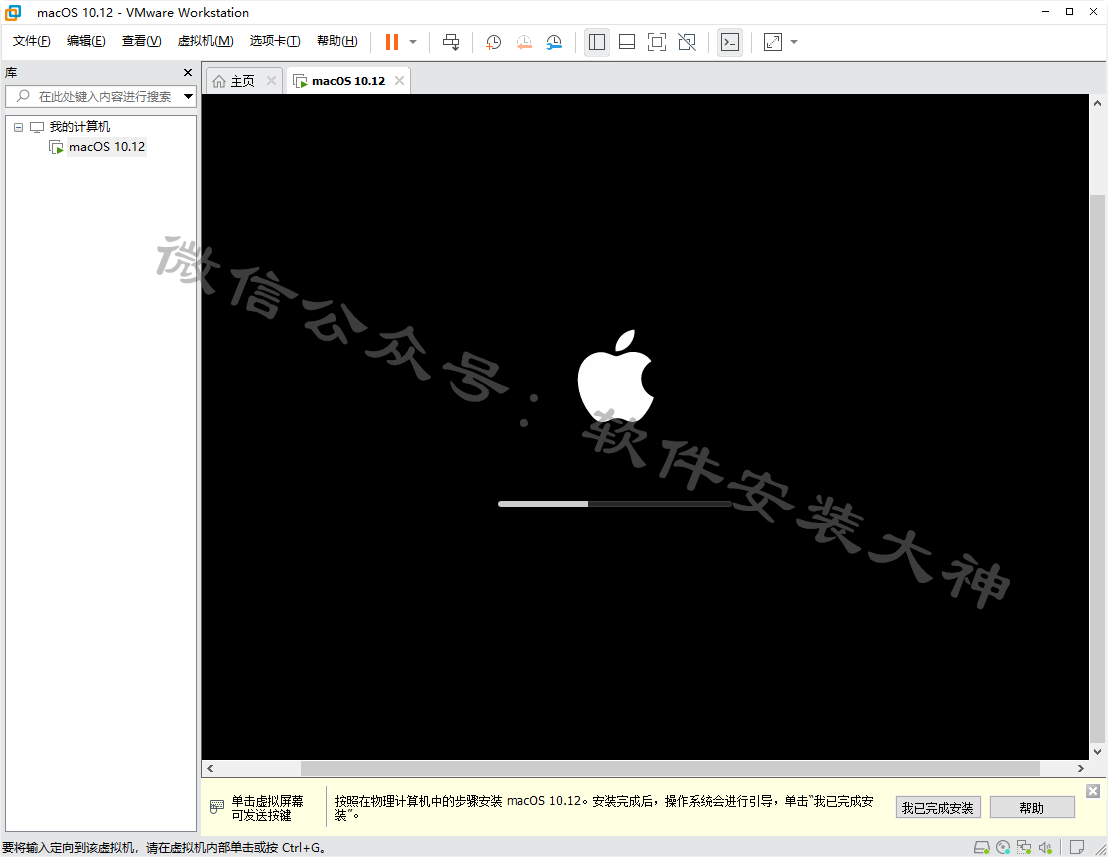This screenshot has height=857, width=1108.
Task: Close the 库 library panel
Action: coord(188,72)
